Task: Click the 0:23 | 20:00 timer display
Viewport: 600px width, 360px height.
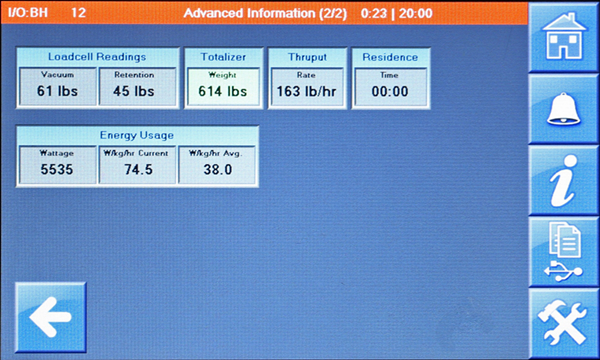Action: [396, 13]
